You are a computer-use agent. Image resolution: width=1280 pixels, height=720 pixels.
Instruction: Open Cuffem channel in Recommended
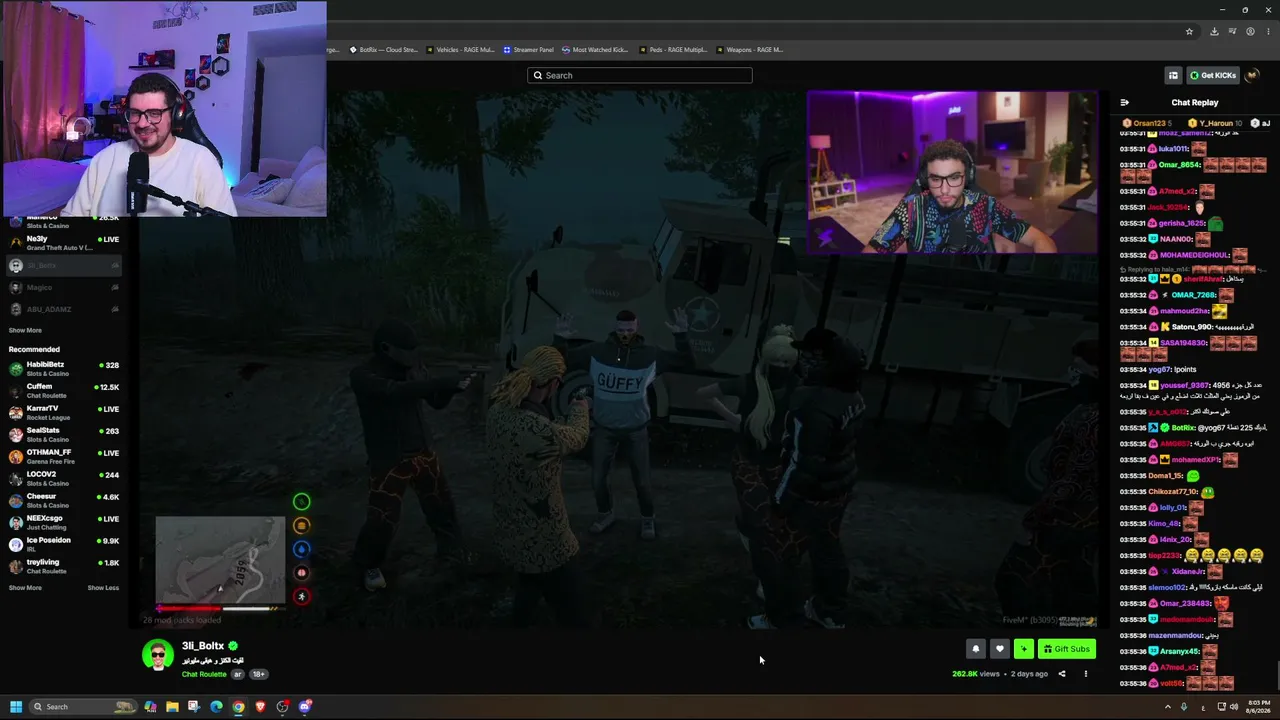[64, 390]
